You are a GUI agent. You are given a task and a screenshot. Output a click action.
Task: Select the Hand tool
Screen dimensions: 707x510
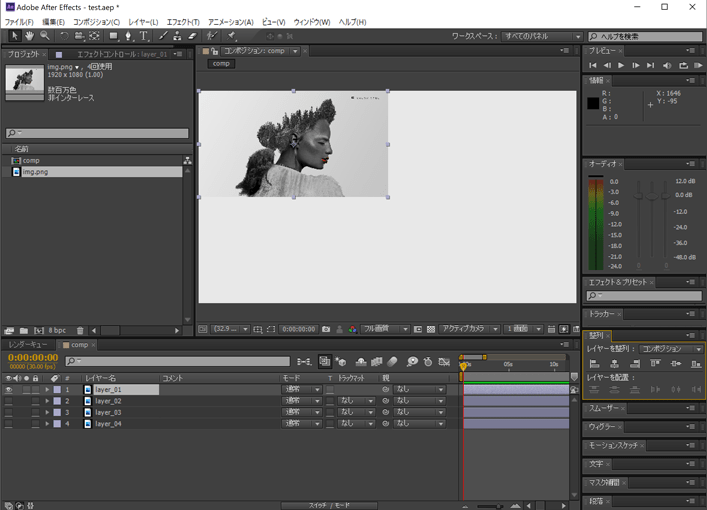point(29,36)
